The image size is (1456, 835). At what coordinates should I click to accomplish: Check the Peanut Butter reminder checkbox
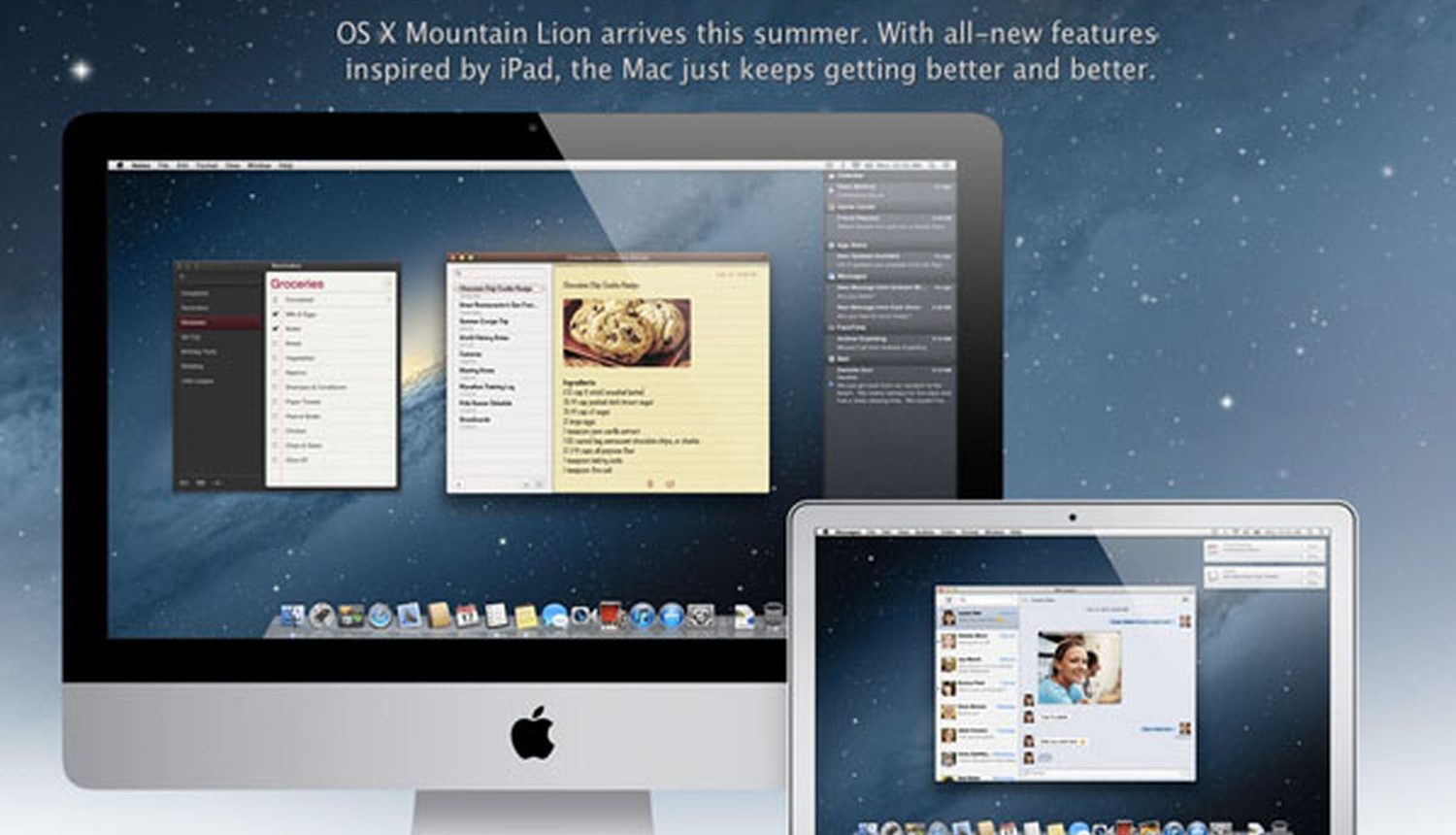coord(277,417)
